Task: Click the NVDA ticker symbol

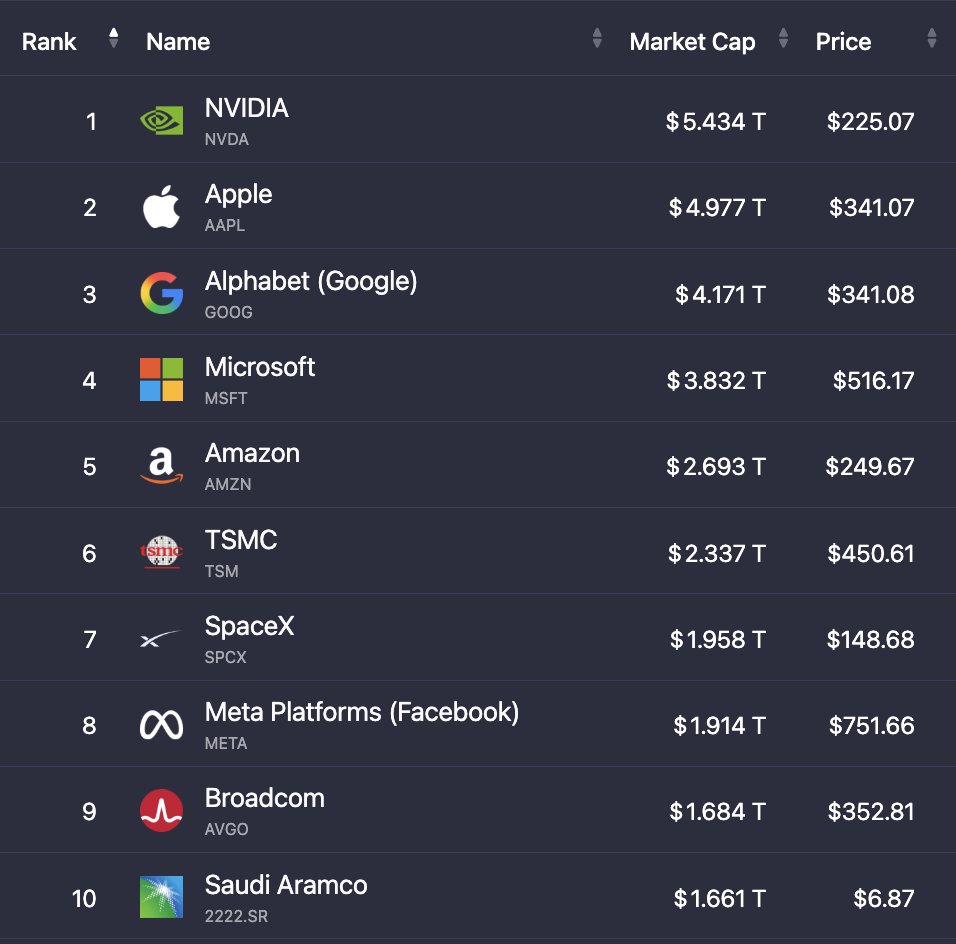Action: [x=227, y=140]
